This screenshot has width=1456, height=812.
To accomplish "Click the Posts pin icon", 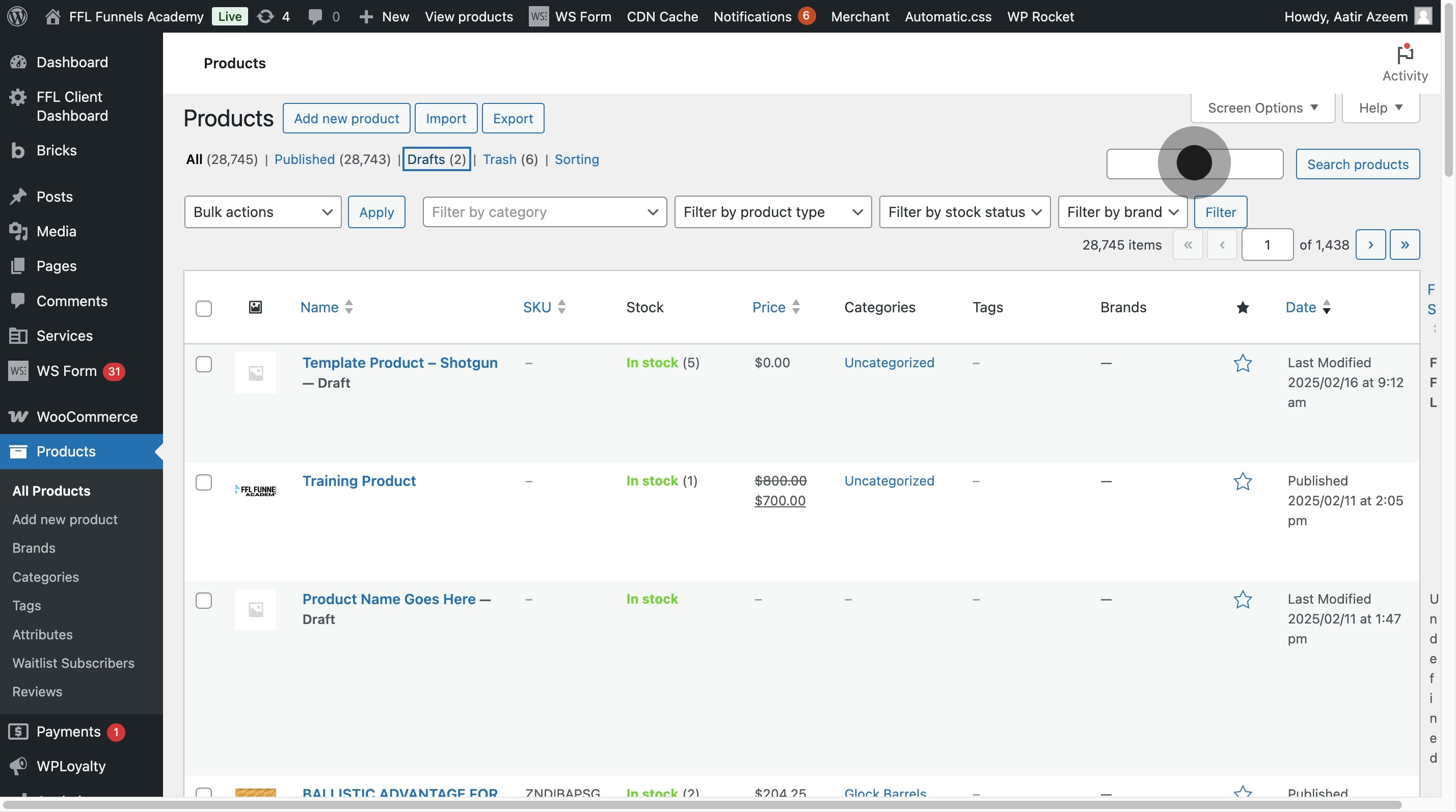I will [18, 197].
